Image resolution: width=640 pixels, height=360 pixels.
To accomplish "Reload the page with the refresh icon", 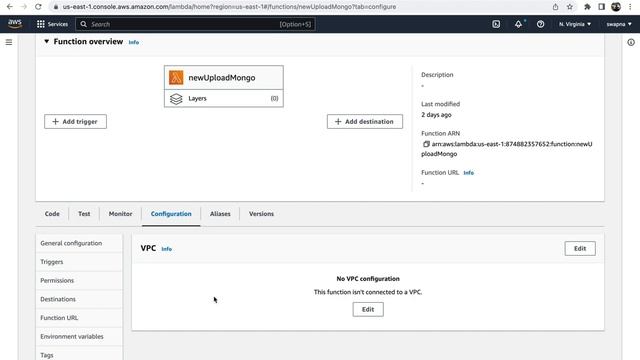I will tap(38, 7).
